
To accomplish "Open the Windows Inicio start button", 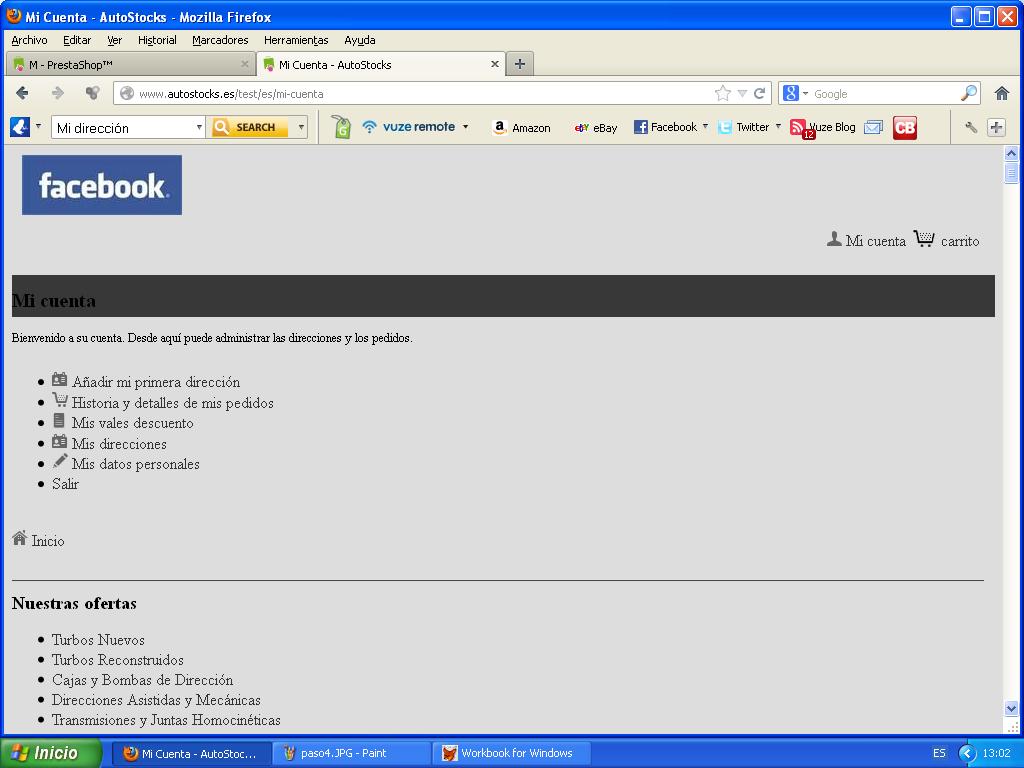I will point(50,753).
